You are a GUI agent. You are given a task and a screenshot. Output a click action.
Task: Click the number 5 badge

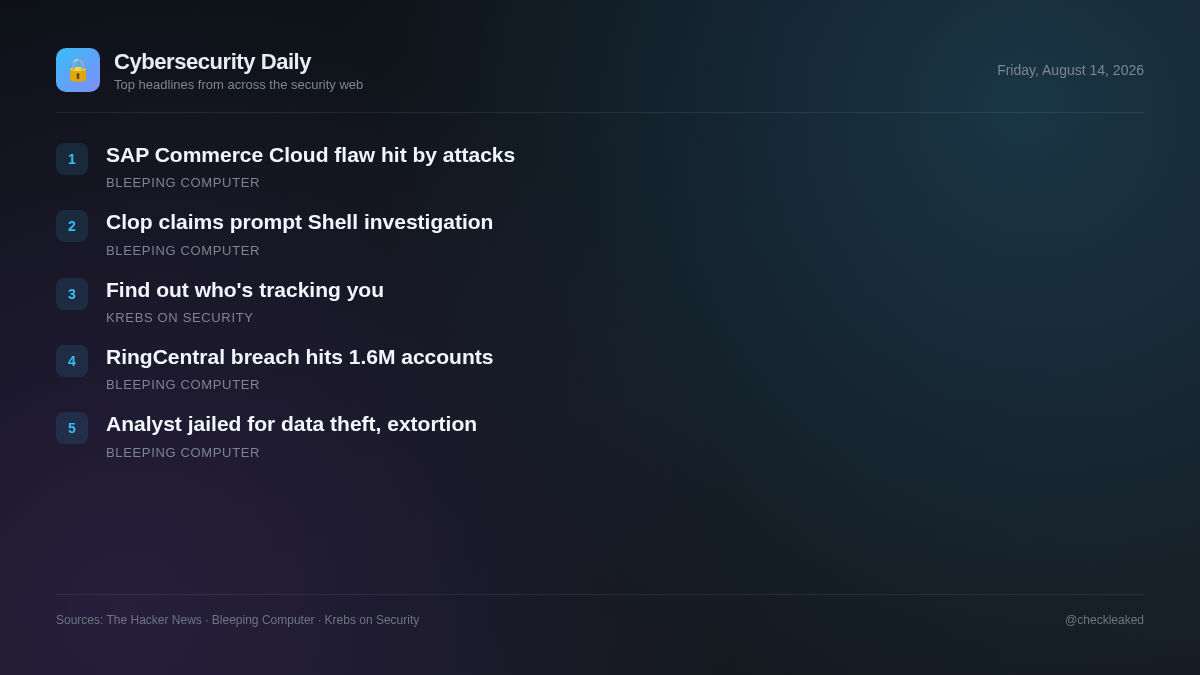tap(72, 428)
